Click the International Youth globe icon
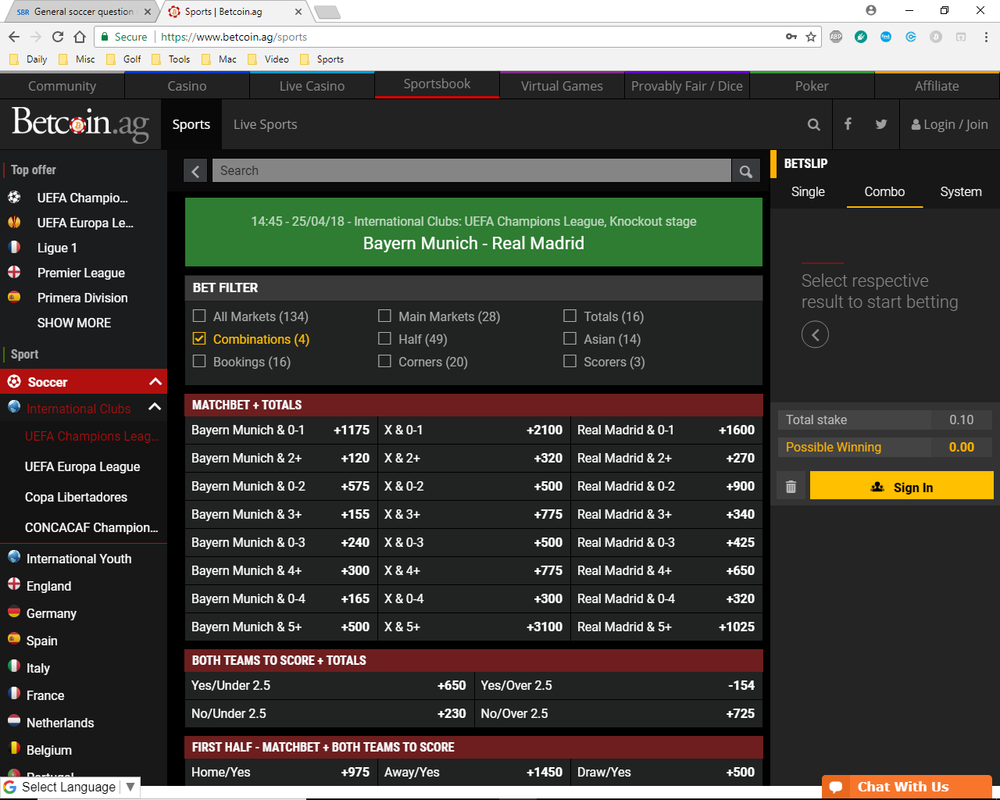The image size is (1000, 800). tap(14, 557)
